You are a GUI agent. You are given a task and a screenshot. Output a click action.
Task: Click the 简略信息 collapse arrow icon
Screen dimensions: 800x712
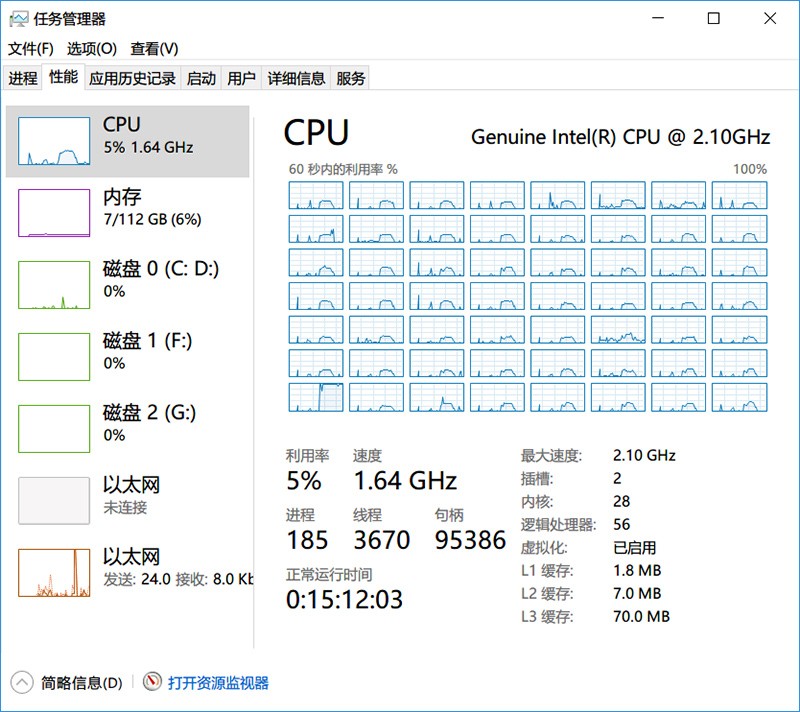click(x=21, y=683)
